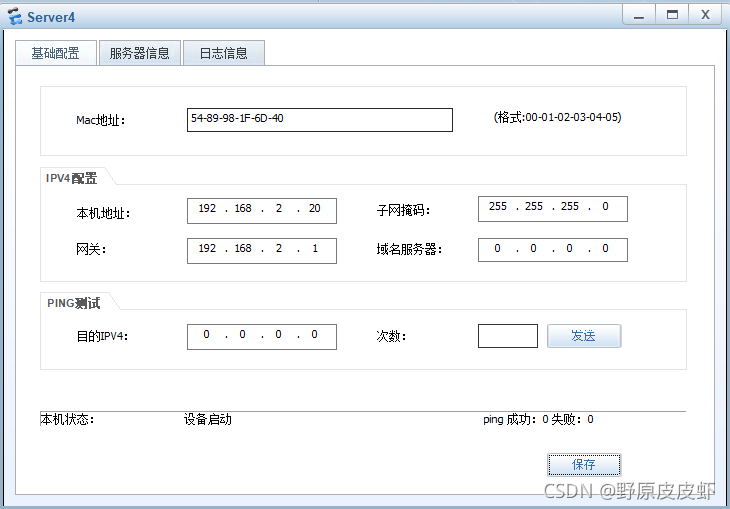Click the 保存 button
The image size is (730, 509).
(584, 465)
